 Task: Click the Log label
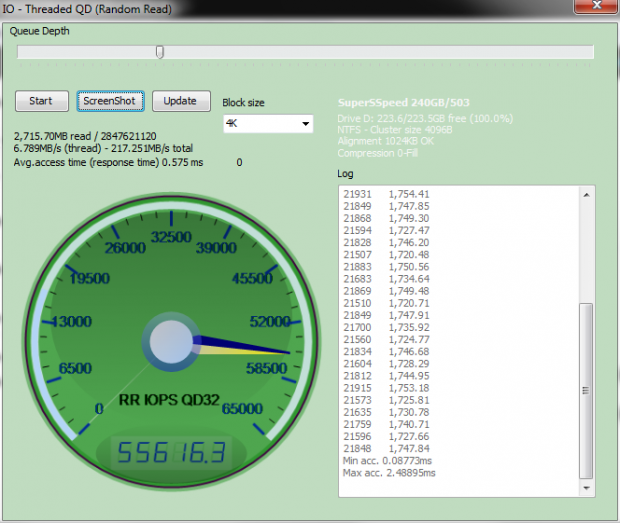point(345,174)
